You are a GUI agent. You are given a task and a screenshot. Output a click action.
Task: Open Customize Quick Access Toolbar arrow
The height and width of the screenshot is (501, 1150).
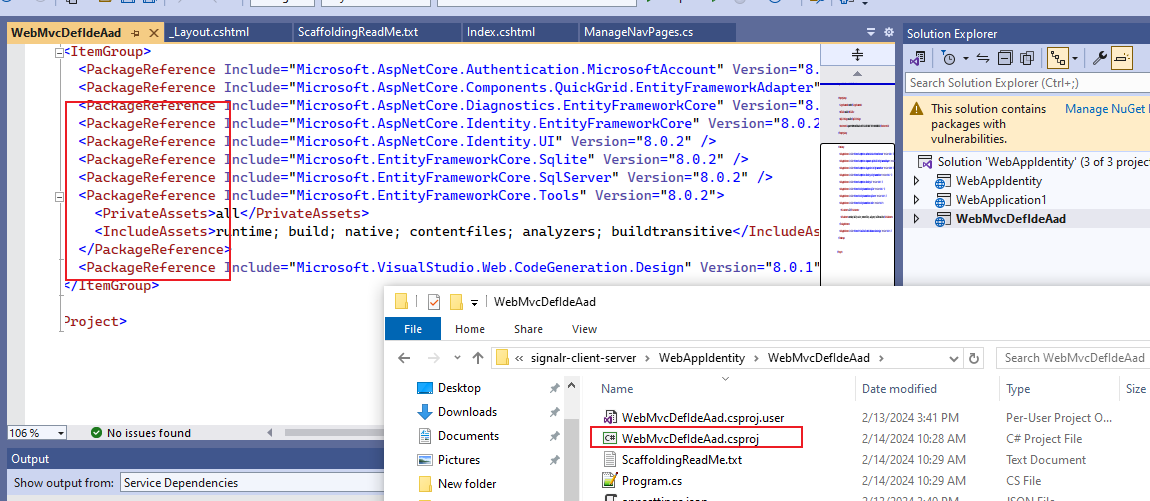point(475,301)
